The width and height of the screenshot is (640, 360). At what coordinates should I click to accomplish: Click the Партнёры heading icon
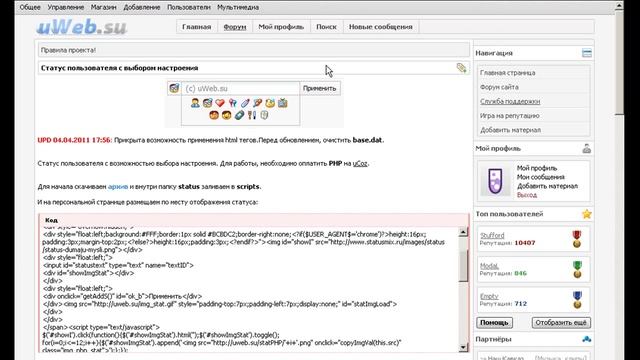(x=587, y=339)
